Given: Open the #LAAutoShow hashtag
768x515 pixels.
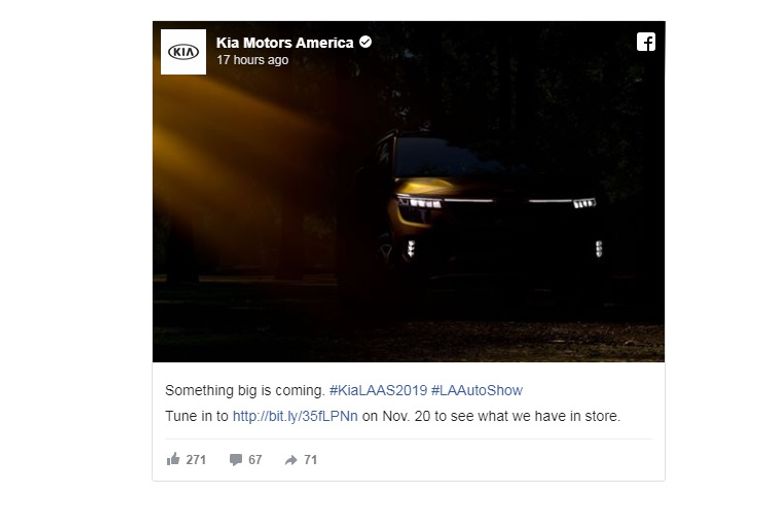Looking at the screenshot, I should [477, 391].
